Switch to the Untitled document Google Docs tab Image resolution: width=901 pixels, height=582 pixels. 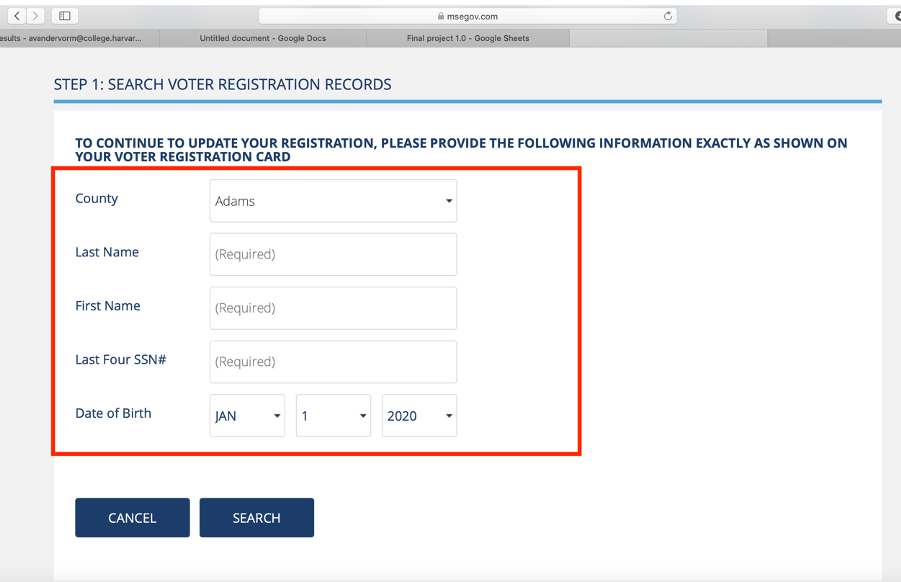pyautogui.click(x=262, y=38)
